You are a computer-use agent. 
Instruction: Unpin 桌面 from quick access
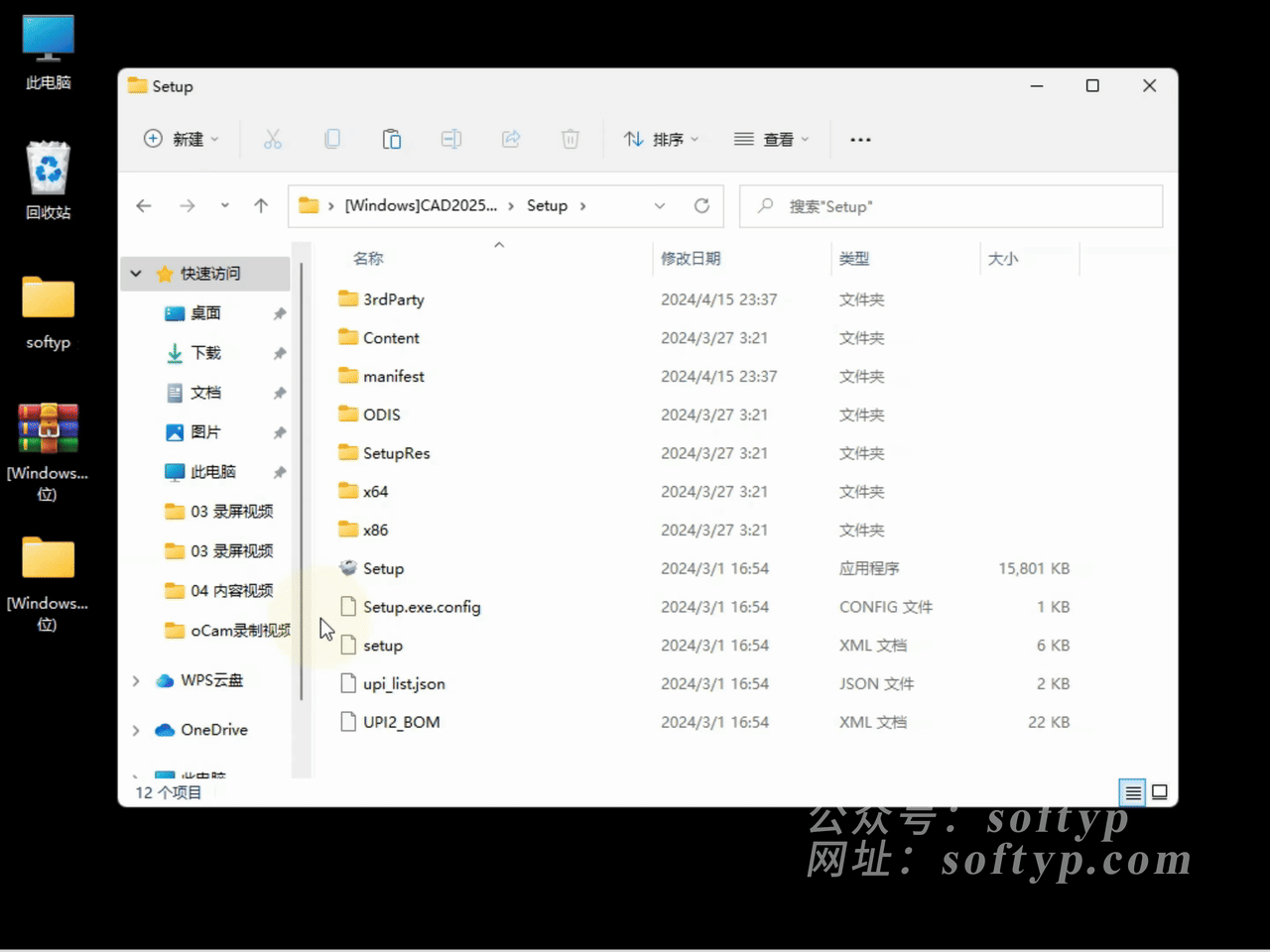279,313
